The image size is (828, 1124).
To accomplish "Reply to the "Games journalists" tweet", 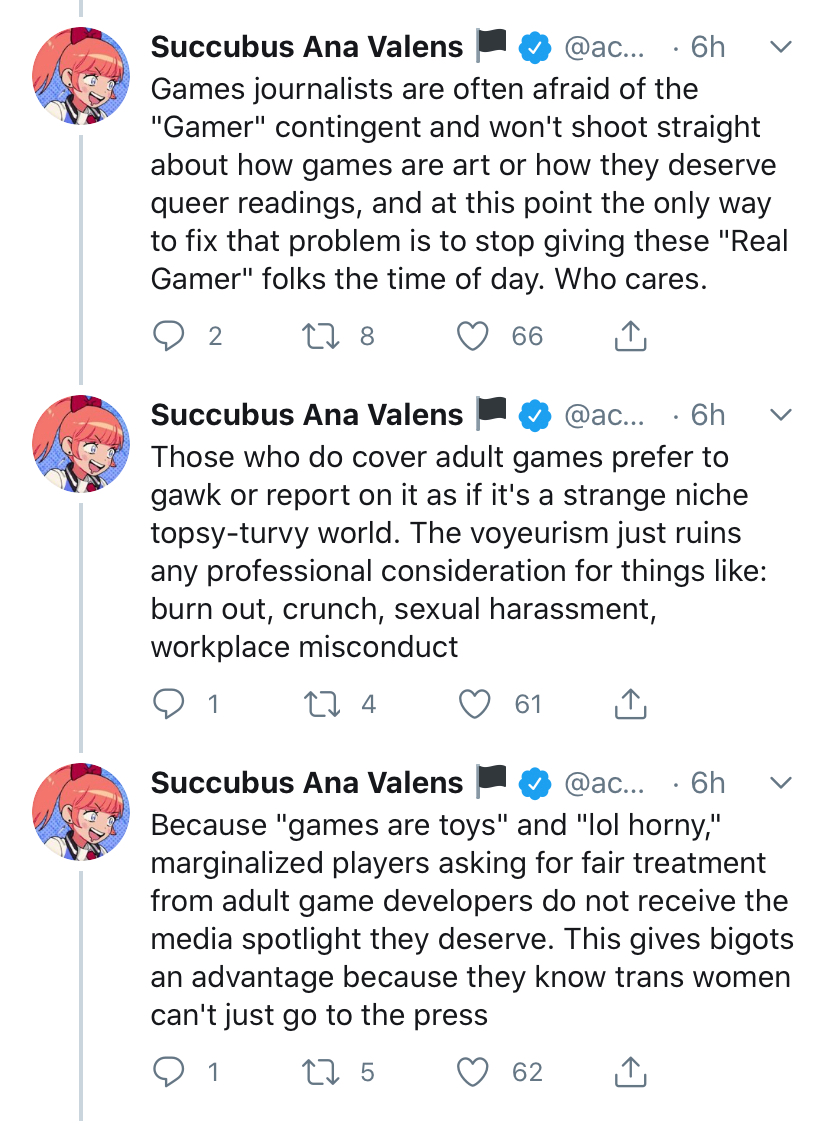I will (x=170, y=337).
